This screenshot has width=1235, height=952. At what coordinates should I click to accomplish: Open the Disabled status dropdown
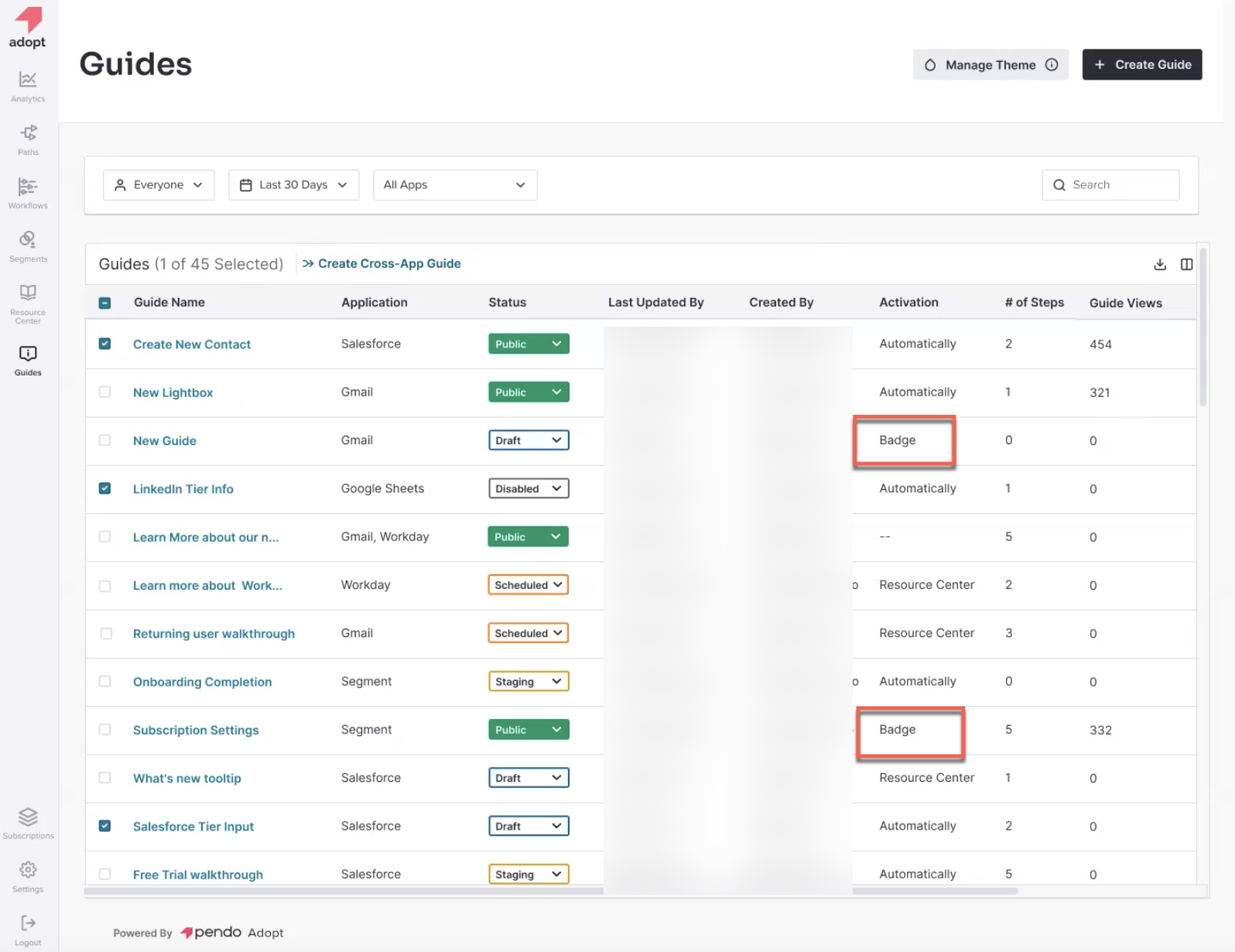pyautogui.click(x=529, y=488)
